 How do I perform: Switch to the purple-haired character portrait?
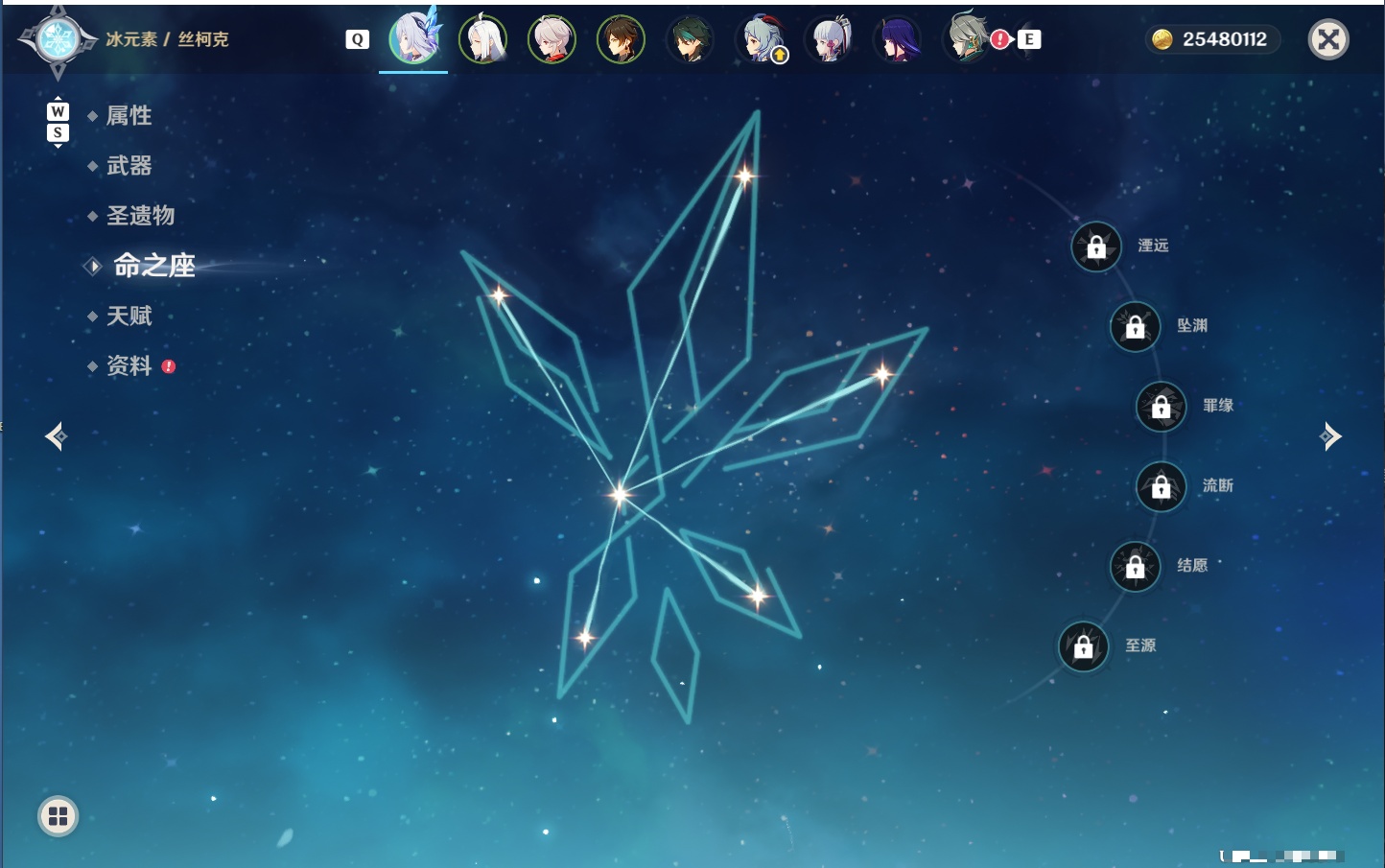click(x=898, y=39)
